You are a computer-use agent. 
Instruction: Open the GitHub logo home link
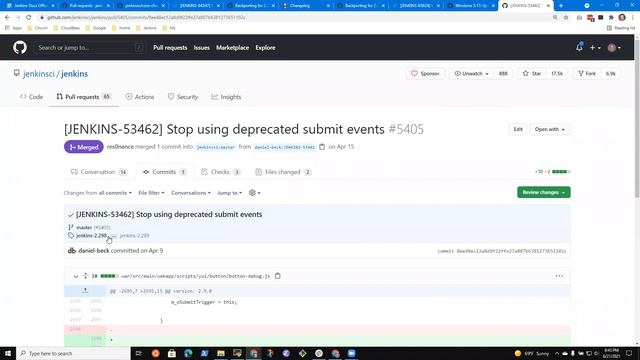click(x=20, y=47)
